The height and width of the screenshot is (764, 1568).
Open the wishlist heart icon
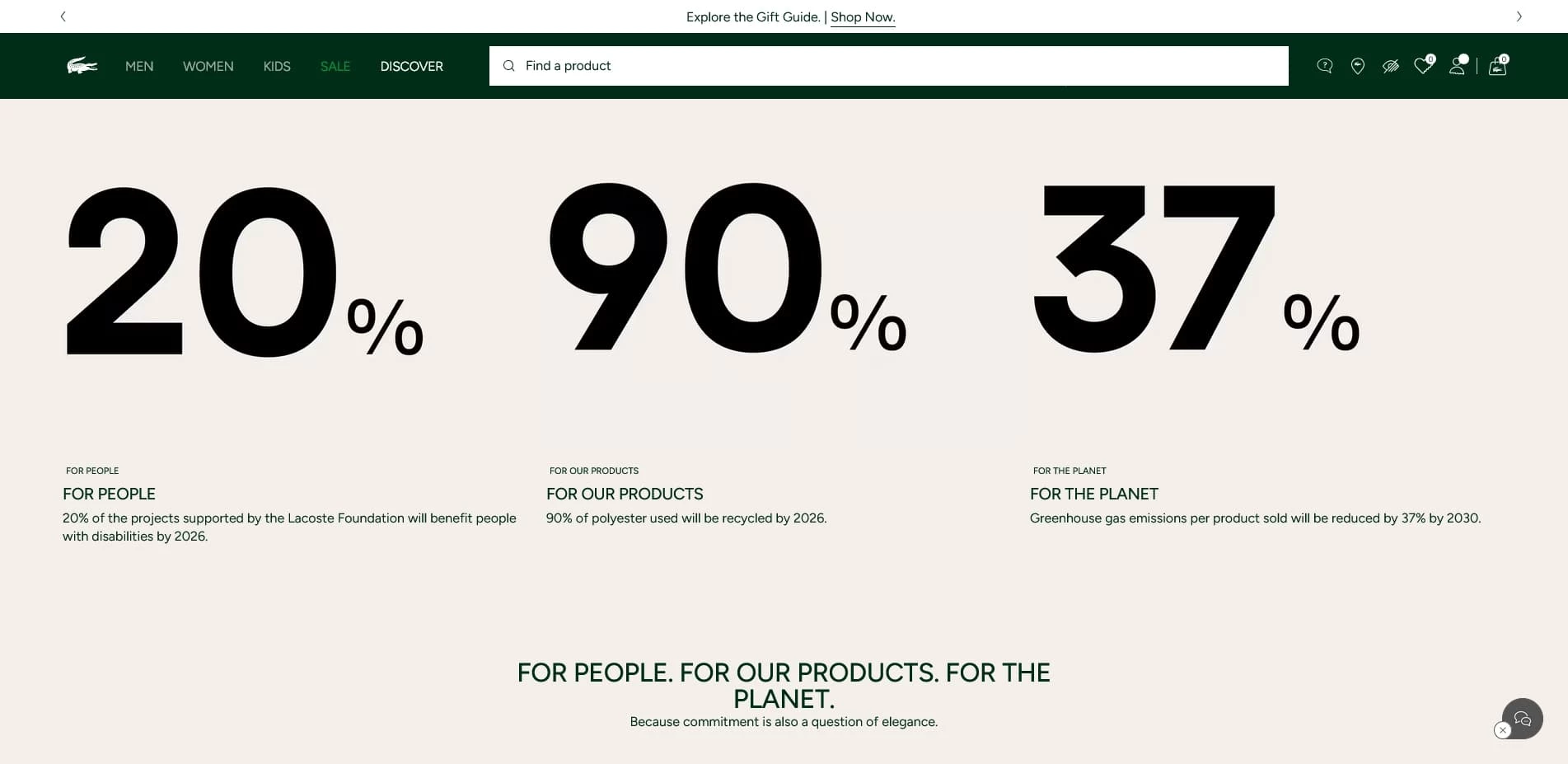coord(1423,66)
